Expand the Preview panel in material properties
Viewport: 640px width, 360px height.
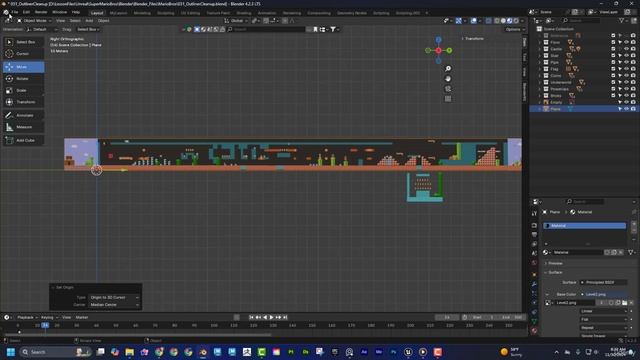[555, 263]
